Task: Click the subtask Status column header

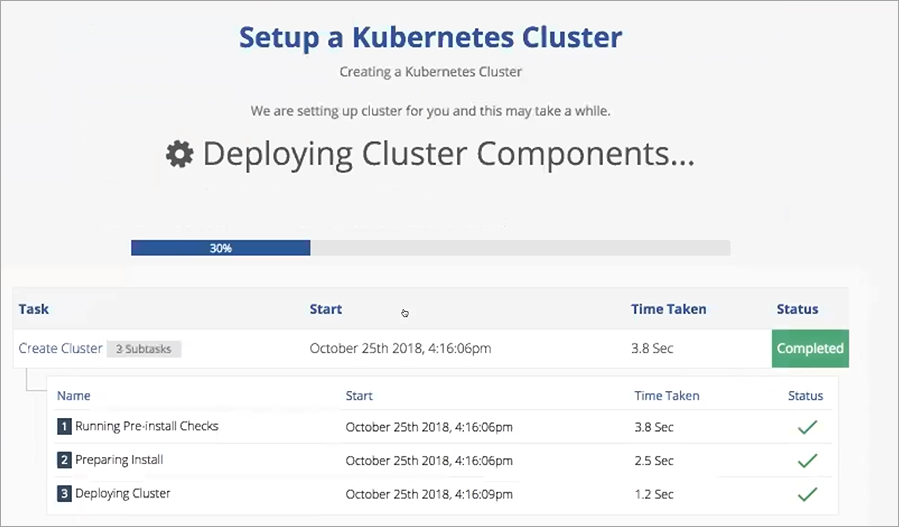Action: 805,396
